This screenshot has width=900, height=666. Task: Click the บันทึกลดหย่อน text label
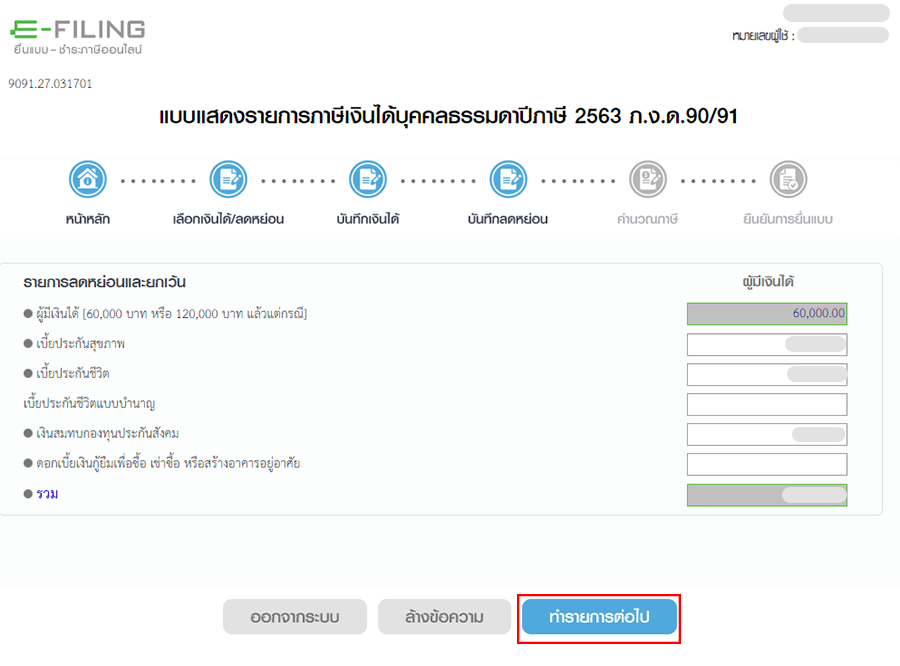tap(508, 219)
